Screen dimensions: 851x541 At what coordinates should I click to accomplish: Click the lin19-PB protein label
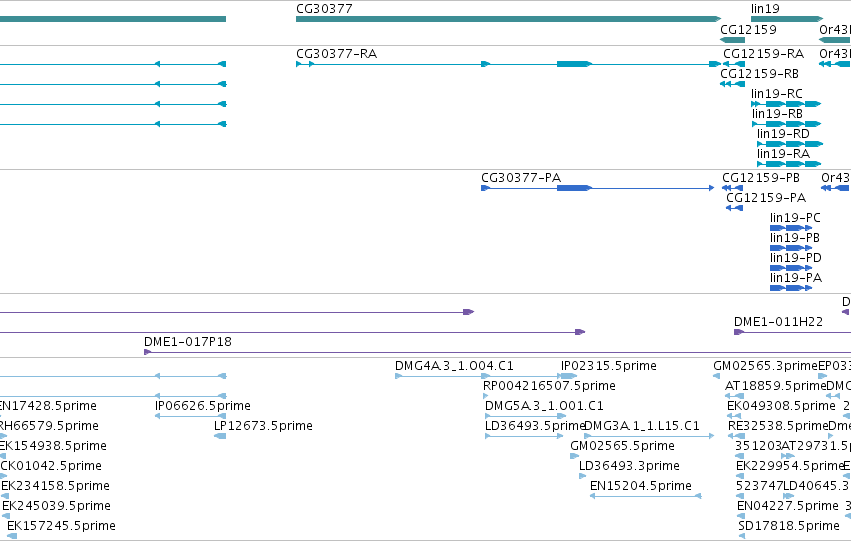click(x=795, y=238)
